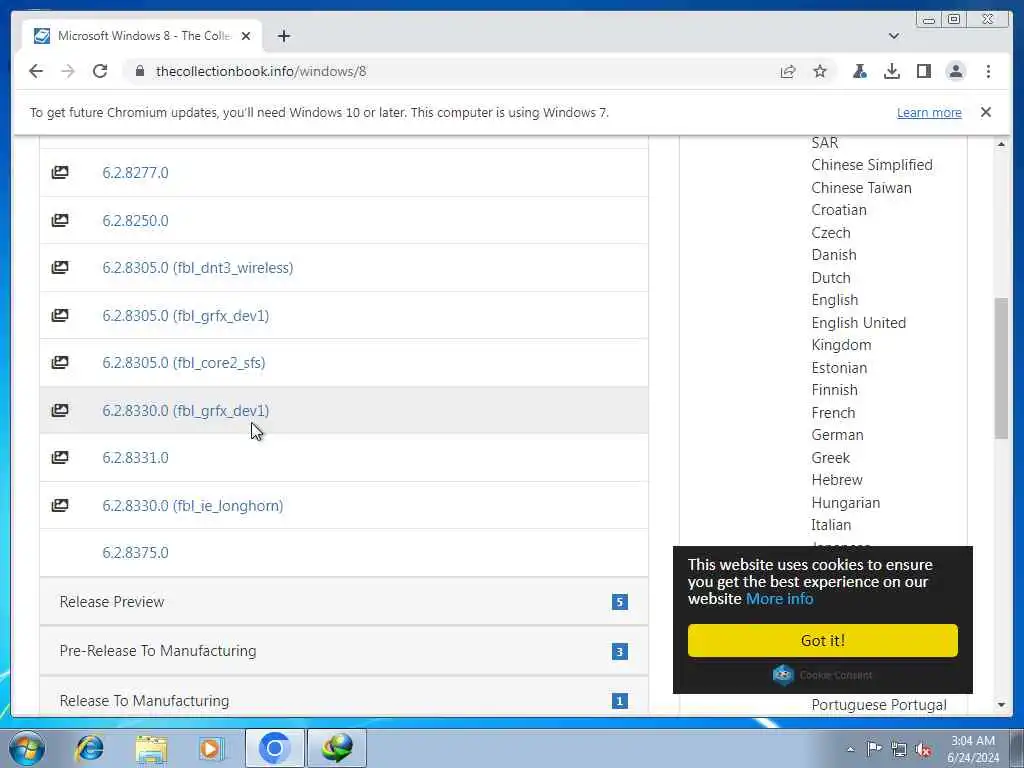Bookmark this page with the star icon

[x=820, y=71]
